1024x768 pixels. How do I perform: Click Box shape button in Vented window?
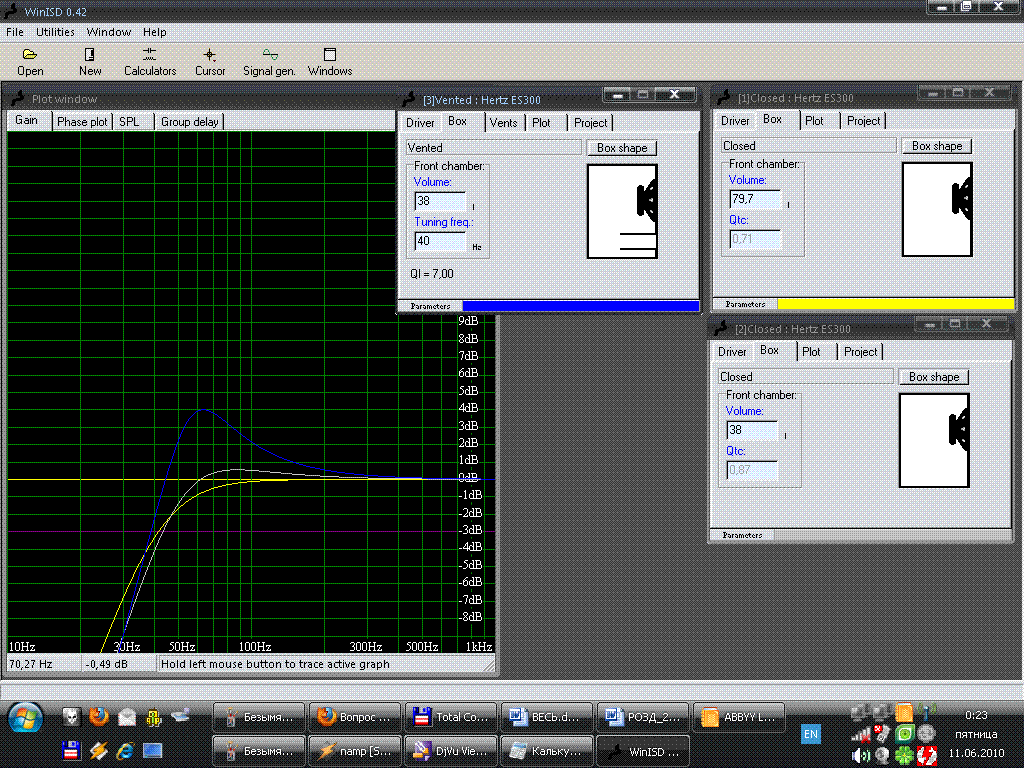622,148
